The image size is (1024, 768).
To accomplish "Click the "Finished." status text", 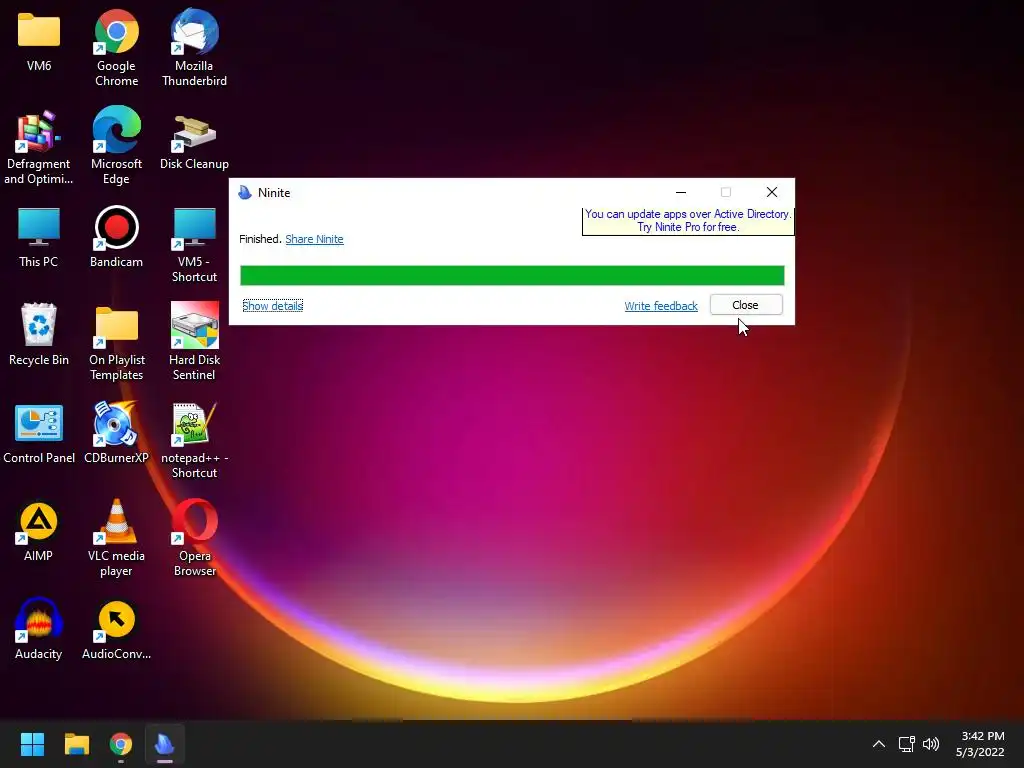I will (261, 239).
